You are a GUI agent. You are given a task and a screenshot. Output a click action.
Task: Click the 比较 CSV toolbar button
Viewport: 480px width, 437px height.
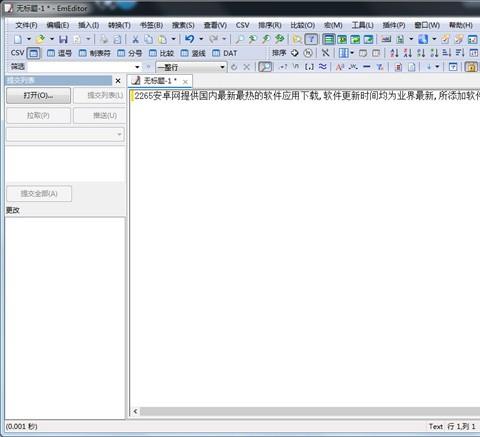point(162,53)
